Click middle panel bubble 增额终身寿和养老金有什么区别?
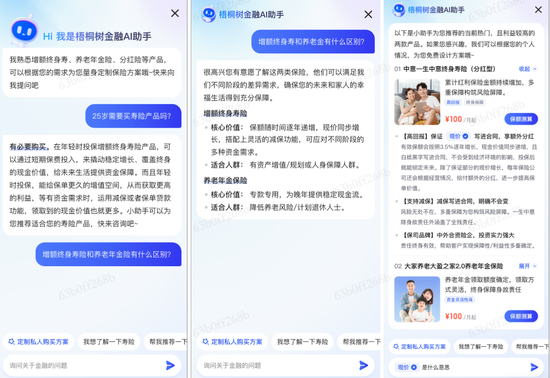This screenshot has height=378, width=550. coord(313,42)
